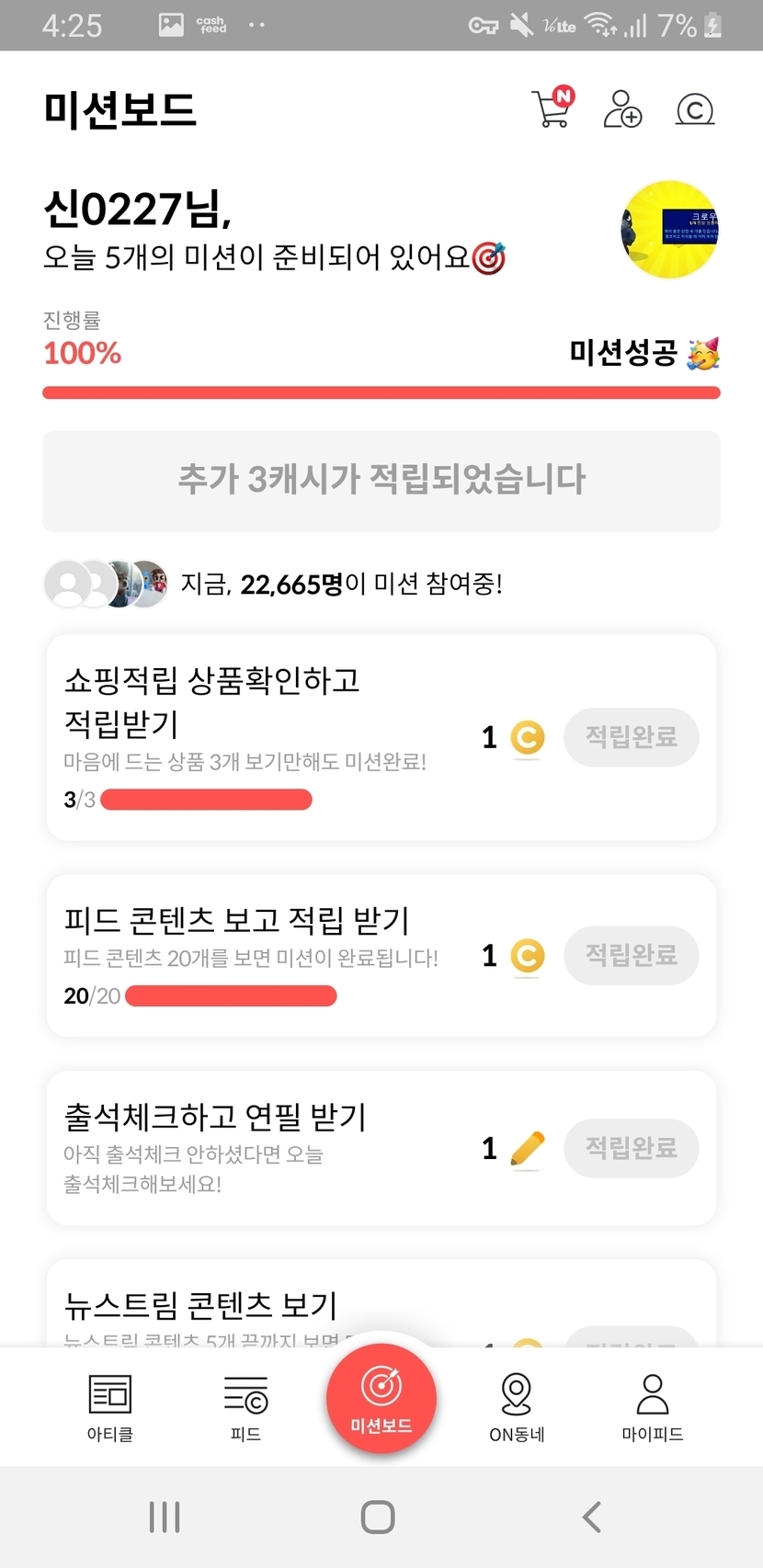Tap the pencil reward icon
This screenshot has width=763, height=1568.
pyautogui.click(x=527, y=1149)
